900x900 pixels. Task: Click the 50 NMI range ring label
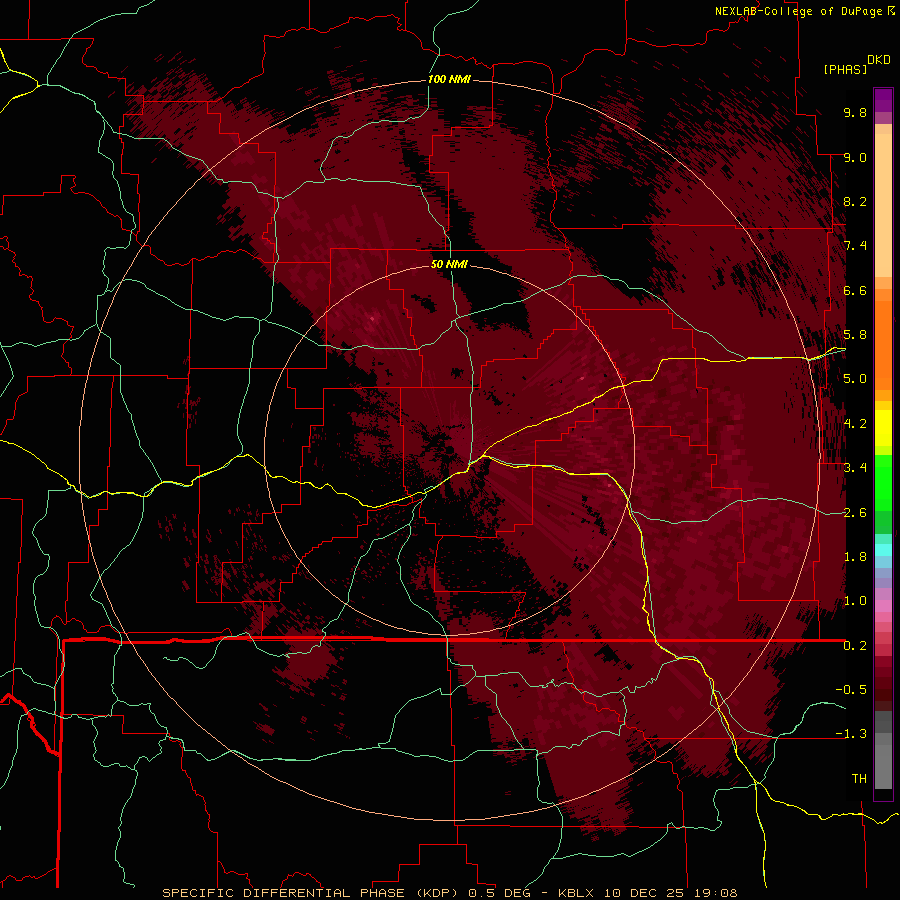[449, 264]
